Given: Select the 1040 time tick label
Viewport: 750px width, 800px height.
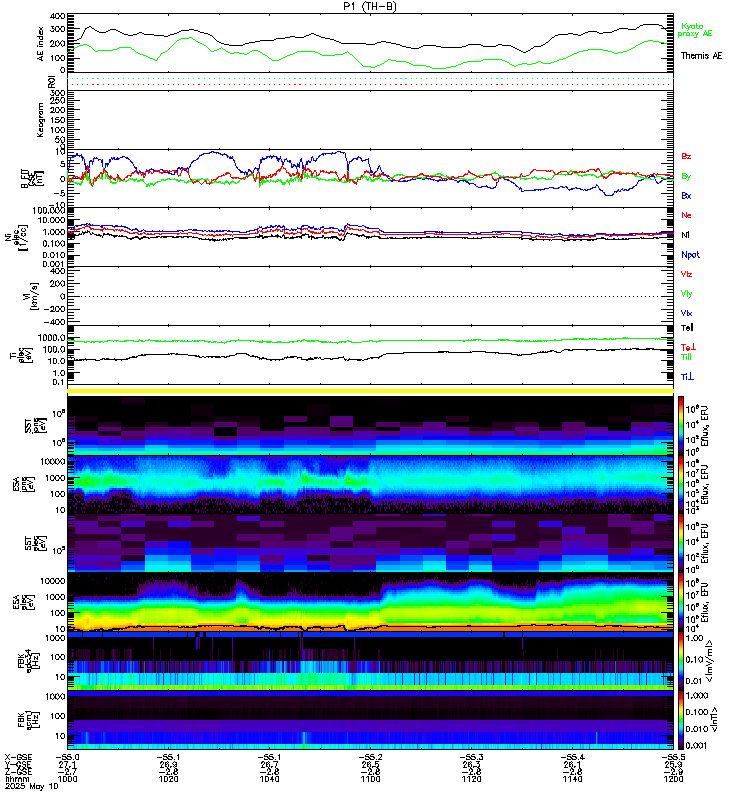Looking at the screenshot, I should tap(269, 779).
